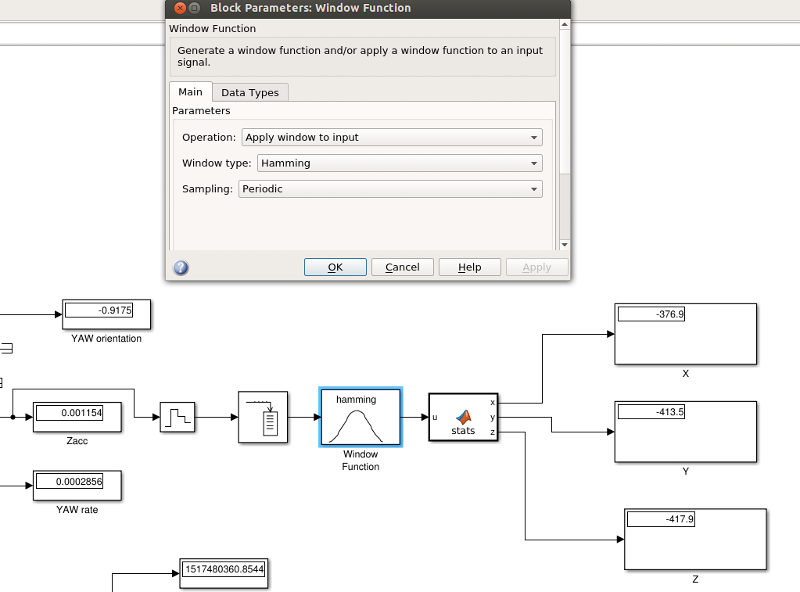Select the timestamp display showing 1517480360.8544
The width and height of the screenshot is (800, 592).
[x=222, y=572]
